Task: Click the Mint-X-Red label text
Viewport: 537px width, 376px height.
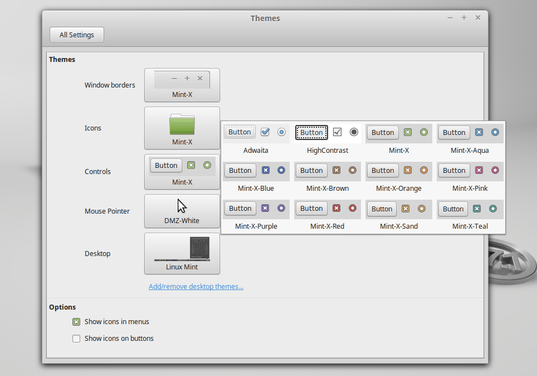Action: click(x=327, y=226)
